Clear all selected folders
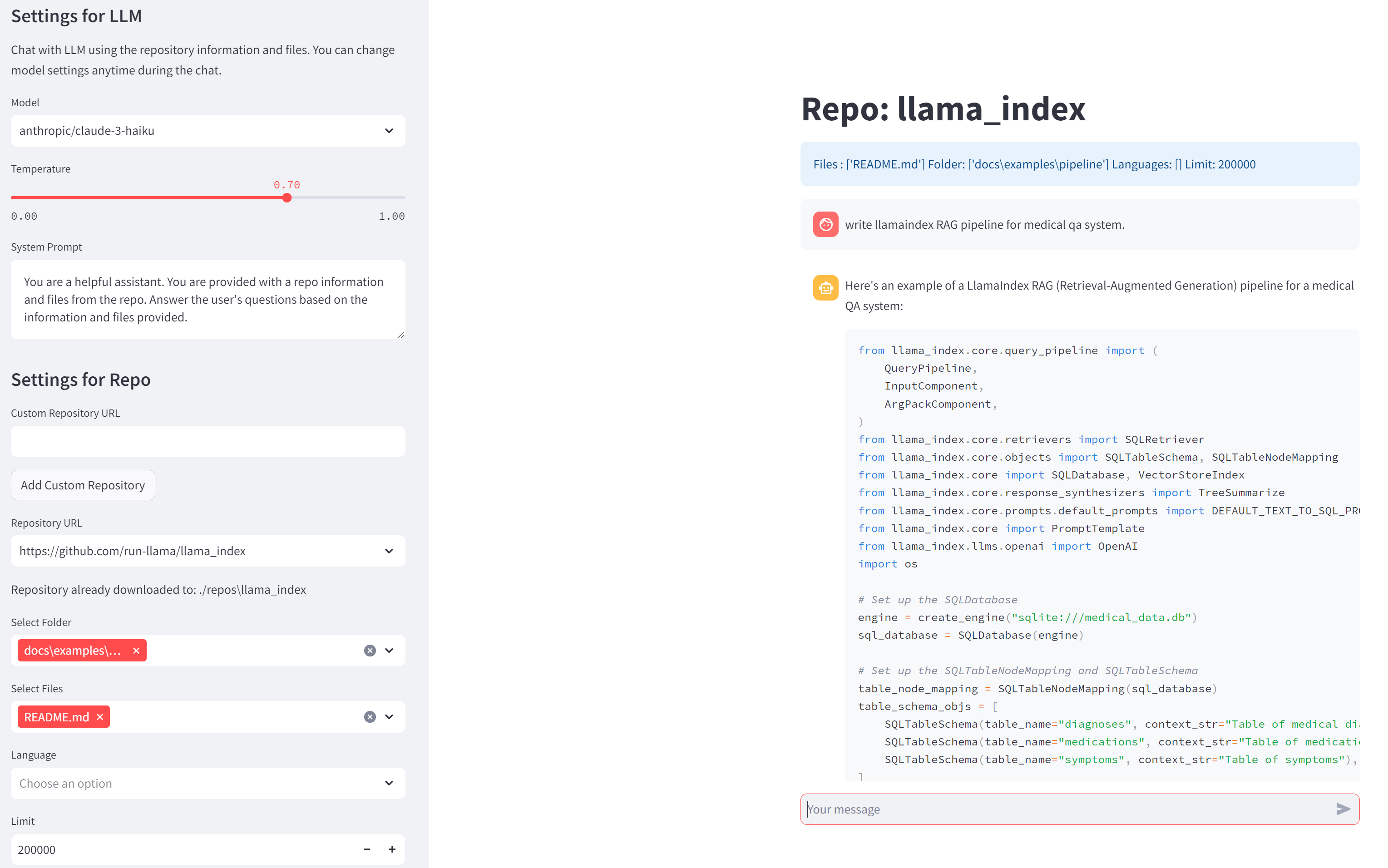 pos(370,651)
